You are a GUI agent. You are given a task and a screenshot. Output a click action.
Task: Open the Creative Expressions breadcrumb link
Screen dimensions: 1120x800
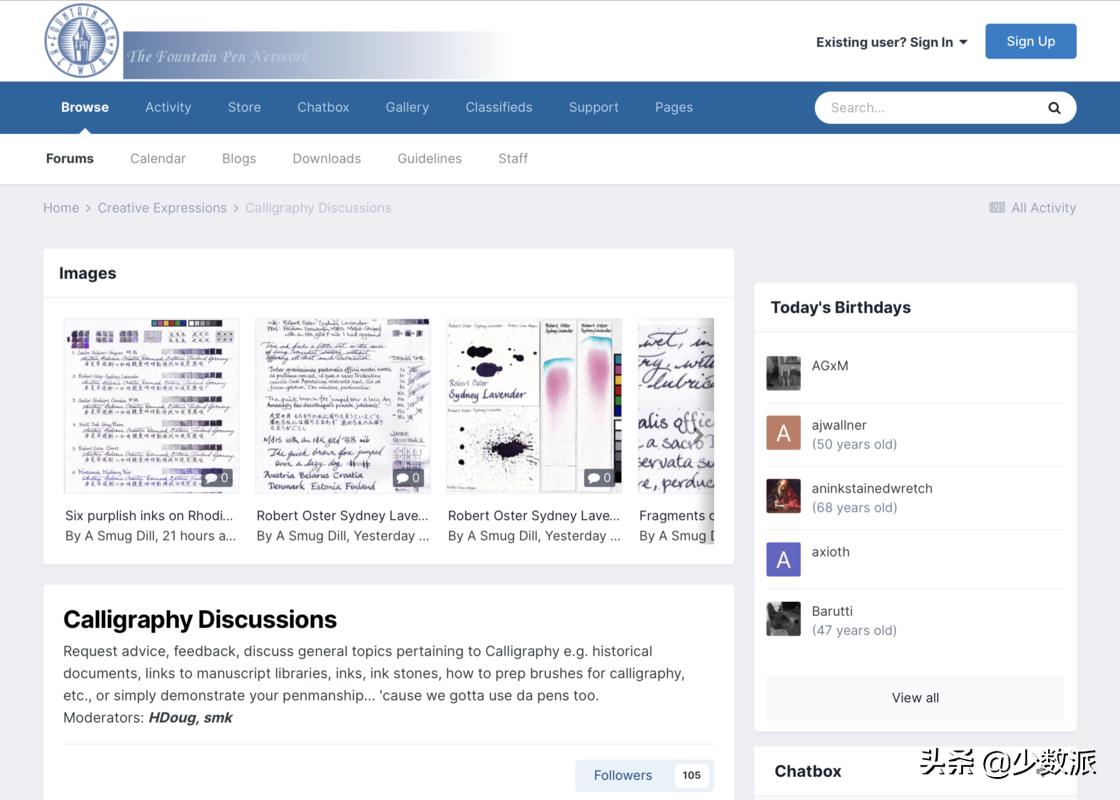162,208
